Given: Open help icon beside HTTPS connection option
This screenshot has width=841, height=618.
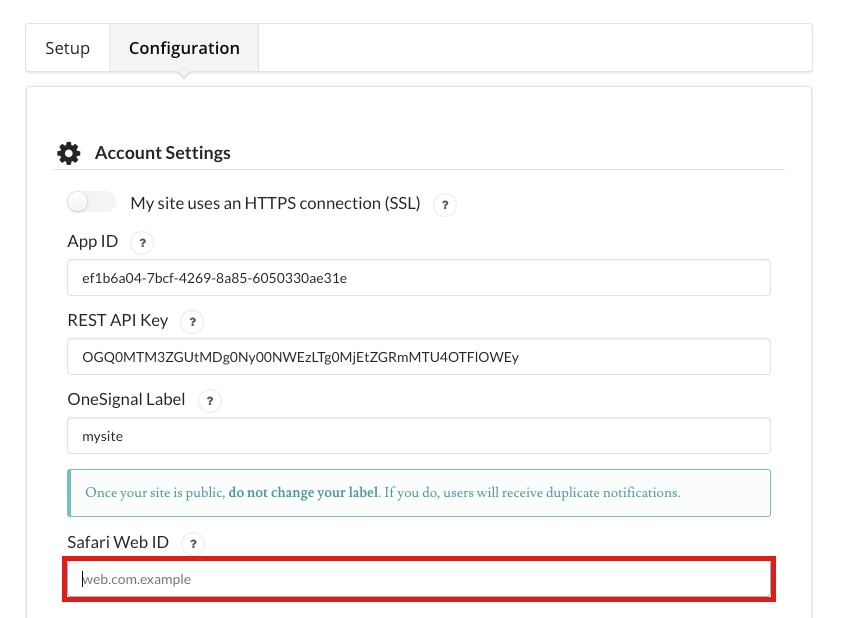Looking at the screenshot, I should coord(444,205).
